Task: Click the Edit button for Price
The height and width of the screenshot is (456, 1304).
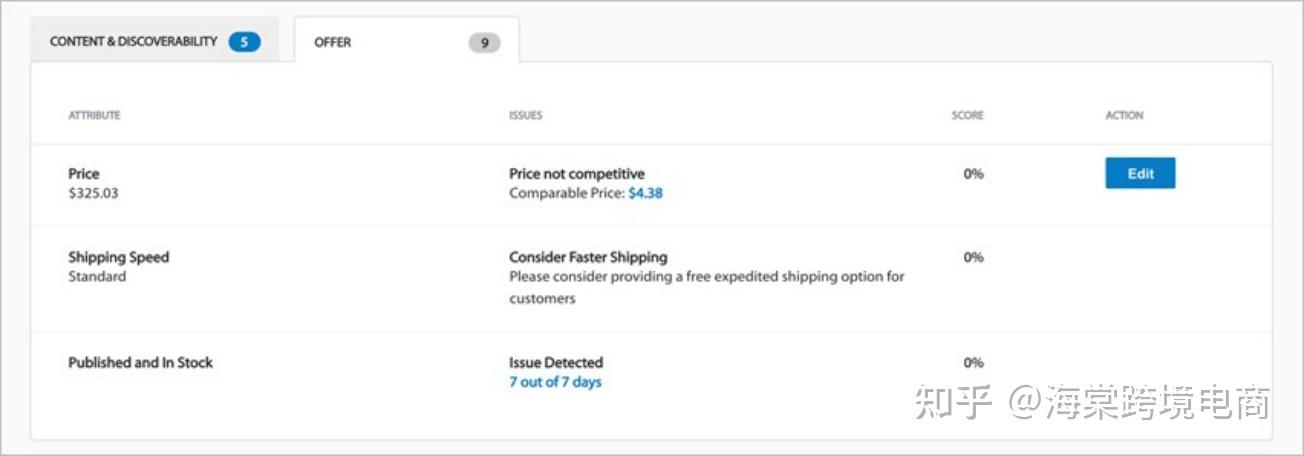Action: [x=1140, y=173]
